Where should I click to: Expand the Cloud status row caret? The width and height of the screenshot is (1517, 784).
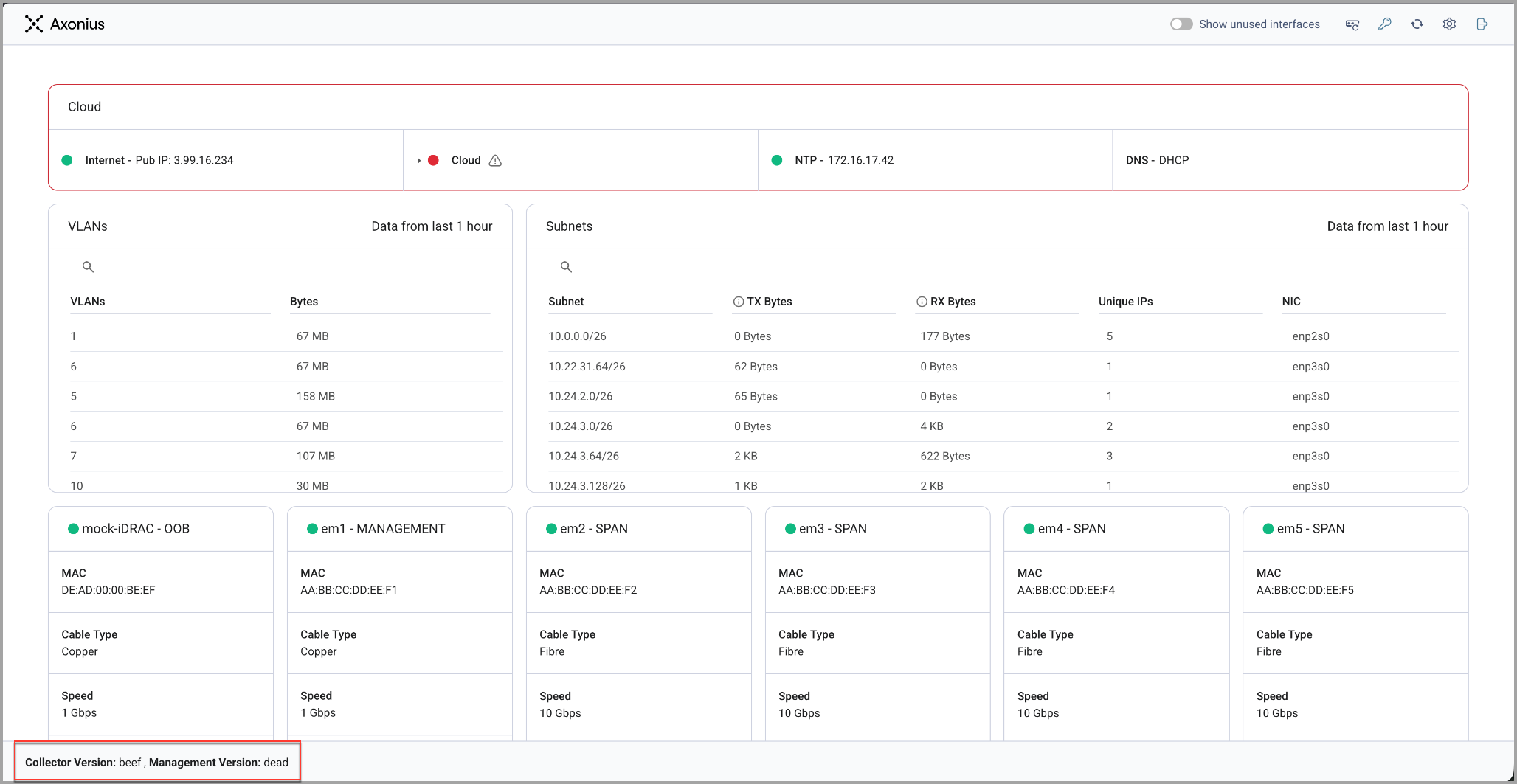(x=419, y=160)
